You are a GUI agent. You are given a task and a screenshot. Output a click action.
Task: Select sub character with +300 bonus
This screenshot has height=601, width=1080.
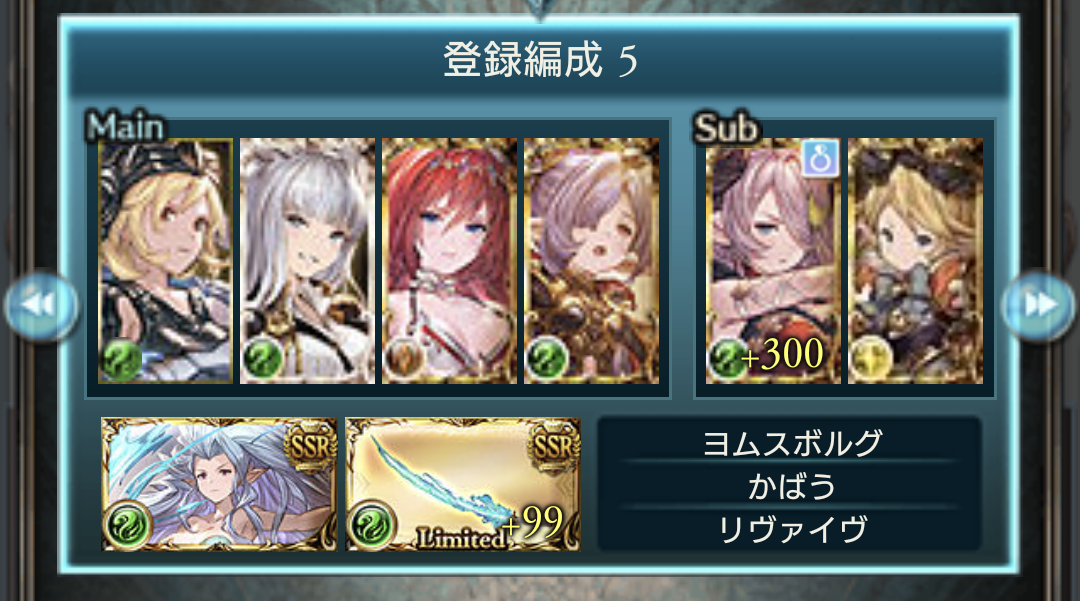click(x=773, y=261)
